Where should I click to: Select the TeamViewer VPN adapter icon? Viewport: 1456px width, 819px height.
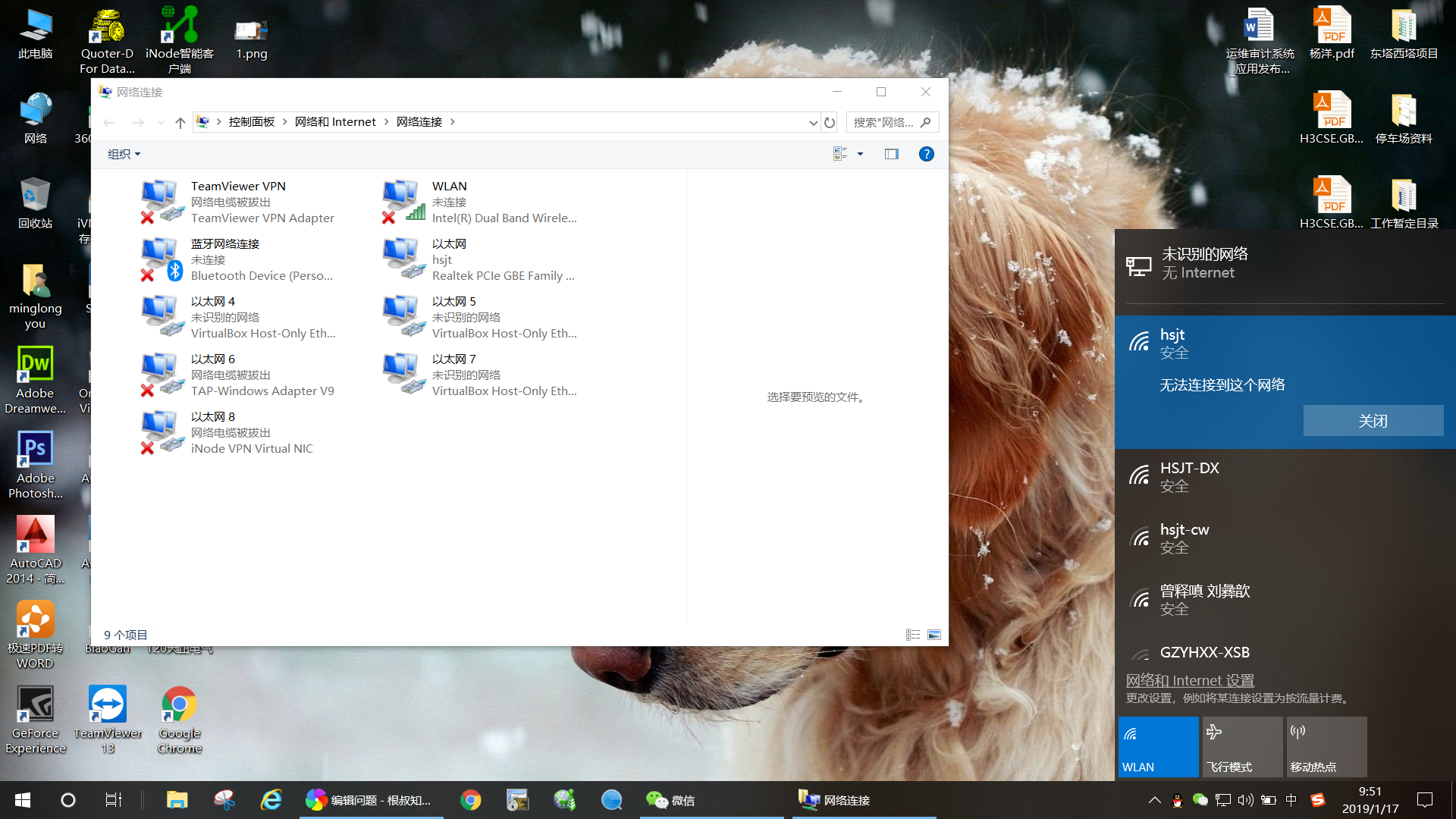pos(162,201)
